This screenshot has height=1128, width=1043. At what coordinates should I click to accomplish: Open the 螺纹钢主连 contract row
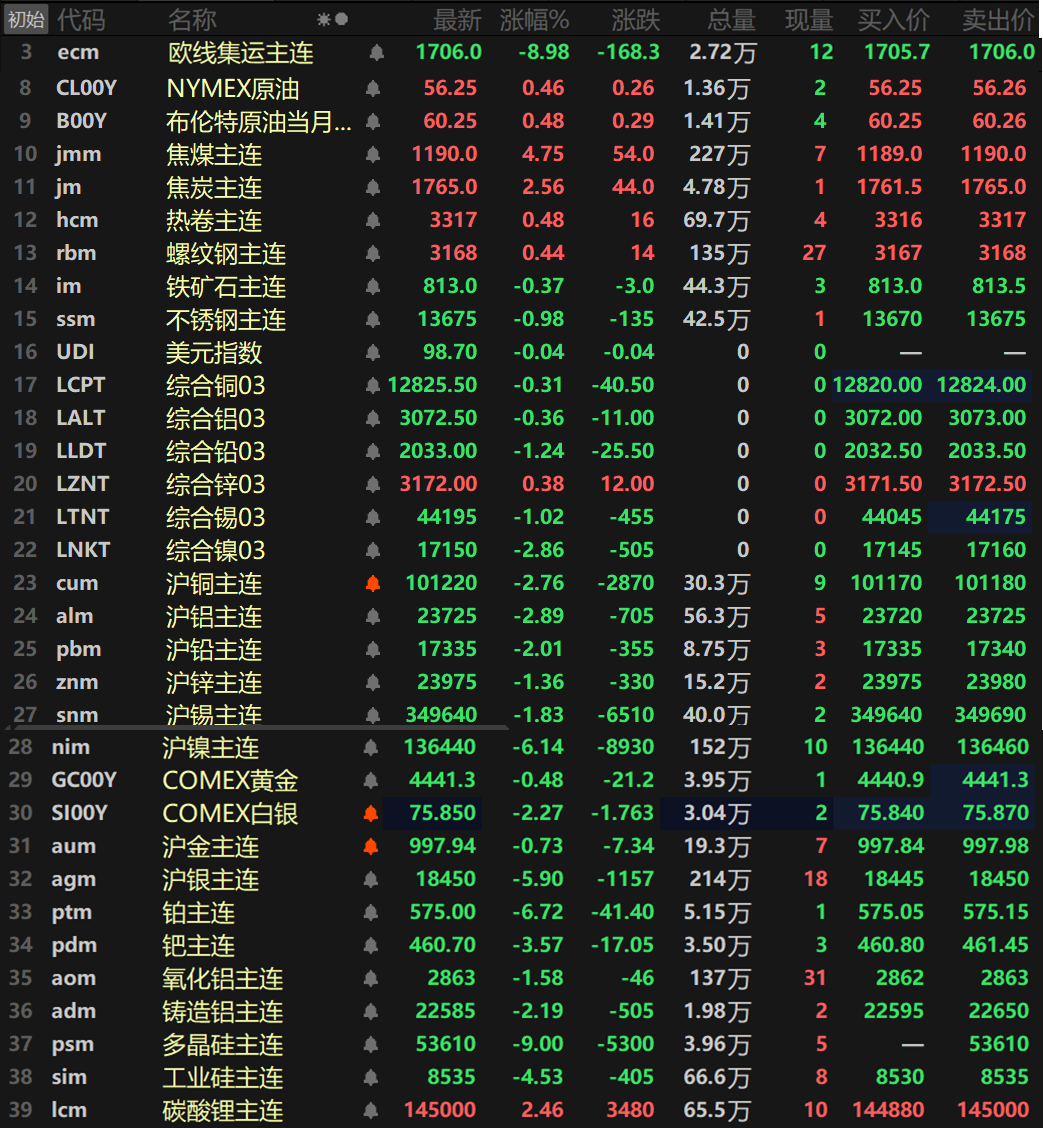(226, 253)
